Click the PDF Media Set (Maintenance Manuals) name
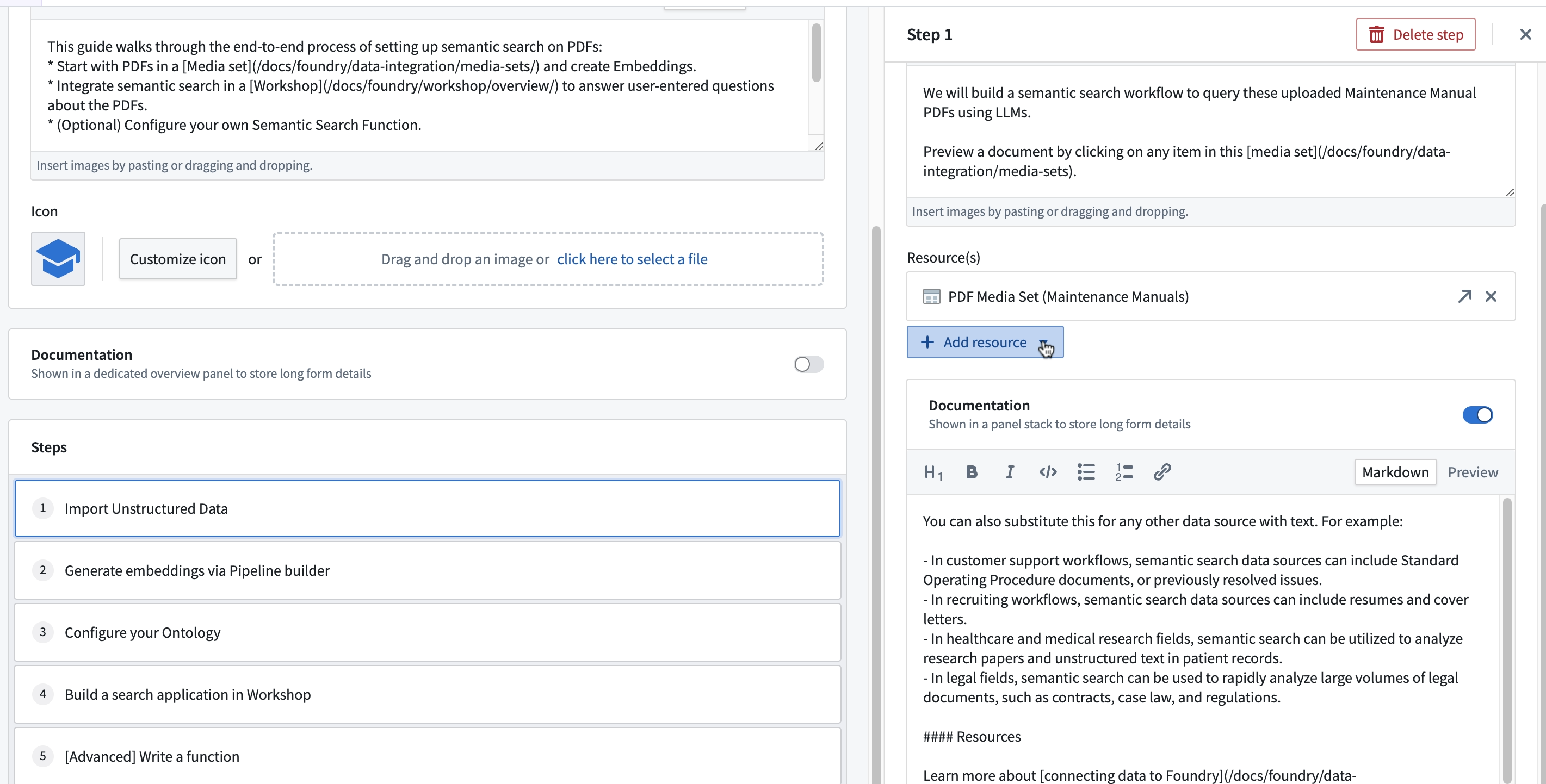Image resolution: width=1546 pixels, height=784 pixels. (1068, 296)
